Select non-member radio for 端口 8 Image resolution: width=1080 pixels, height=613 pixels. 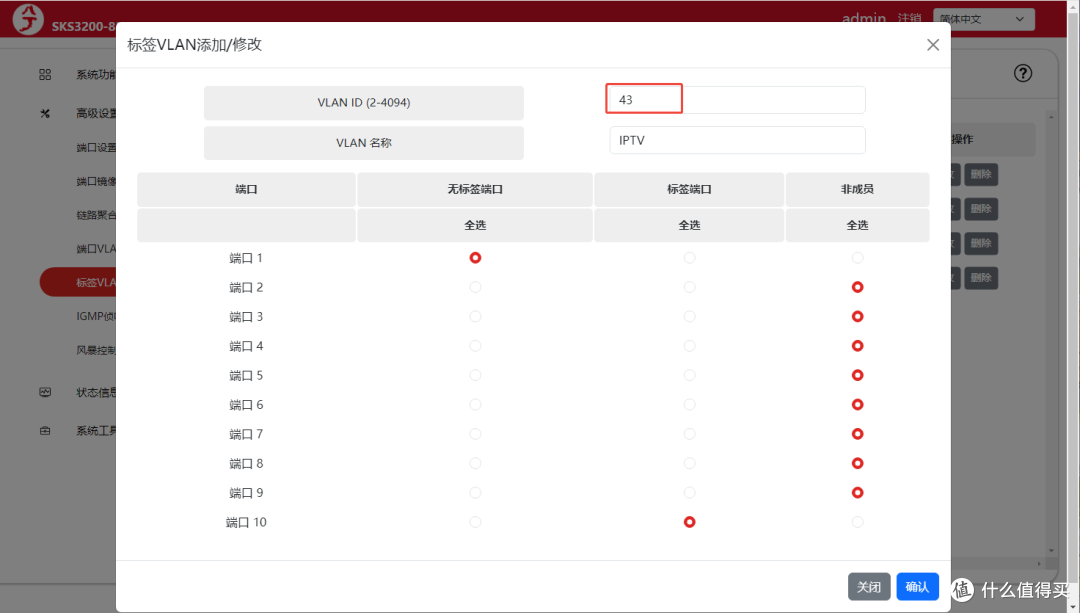click(858, 464)
